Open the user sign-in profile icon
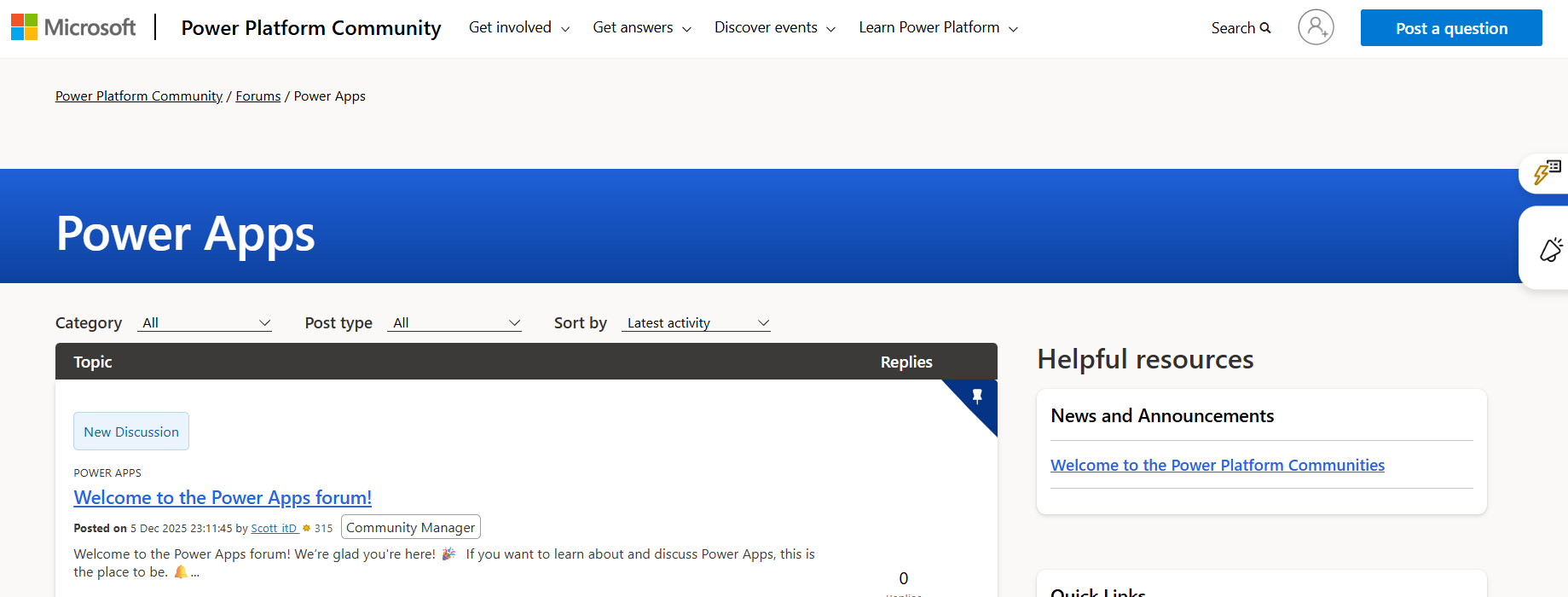1568x597 pixels. tap(1316, 27)
